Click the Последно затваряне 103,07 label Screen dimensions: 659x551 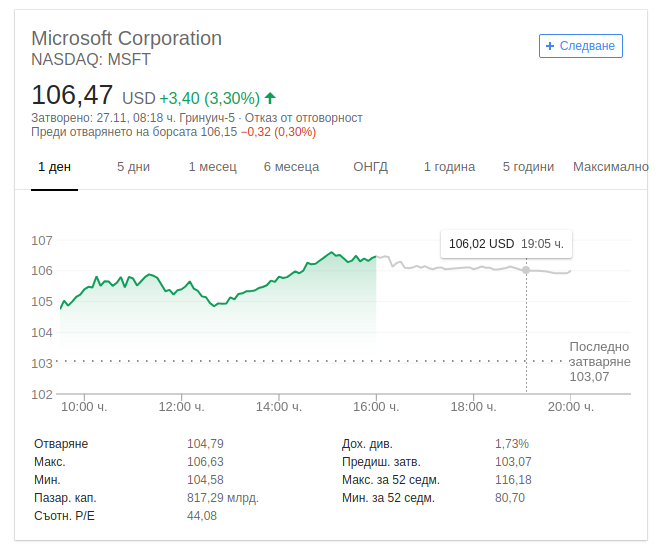point(600,361)
